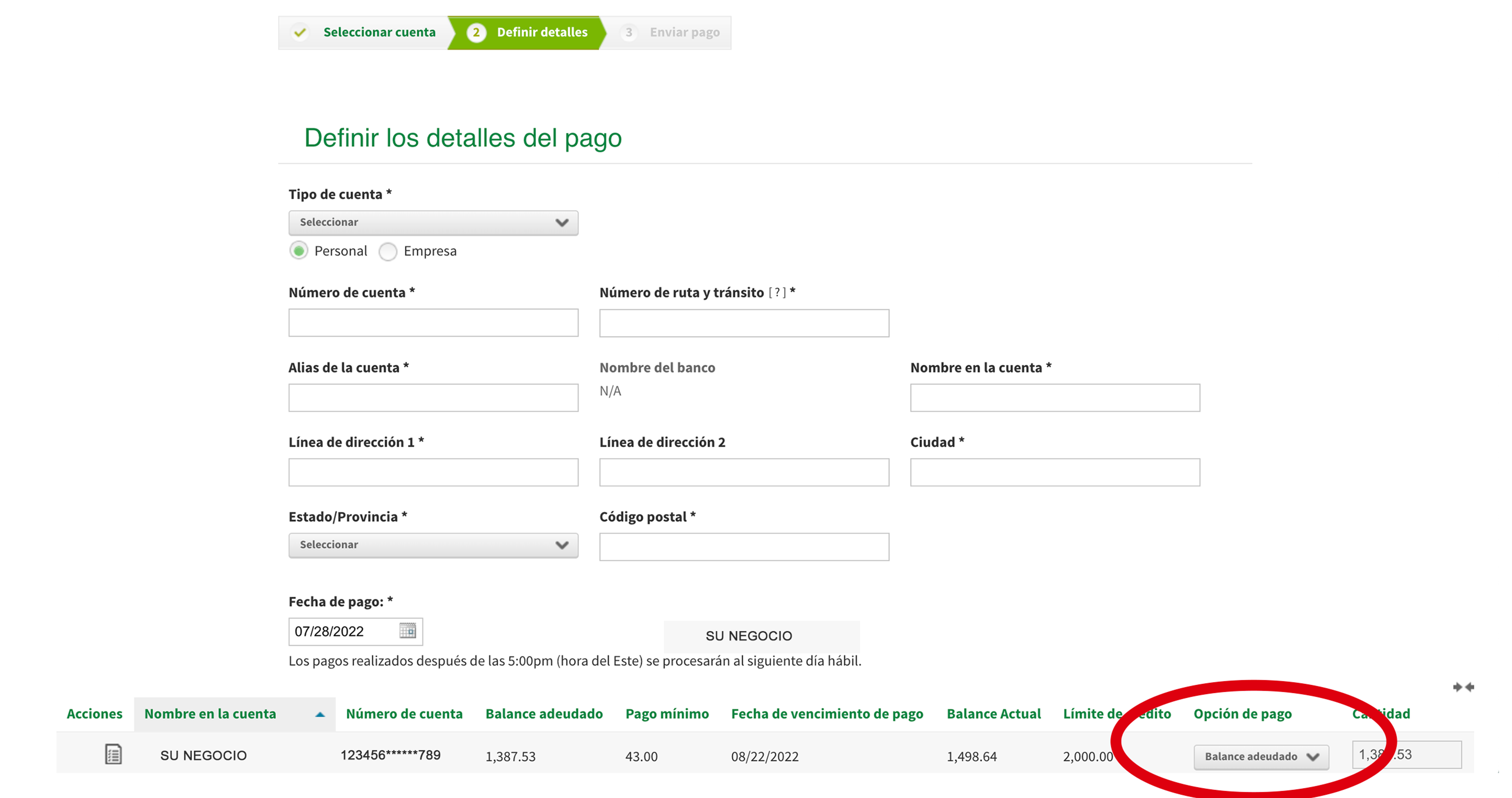Click the Número de cuenta input field
1512x798 pixels.
click(433, 322)
